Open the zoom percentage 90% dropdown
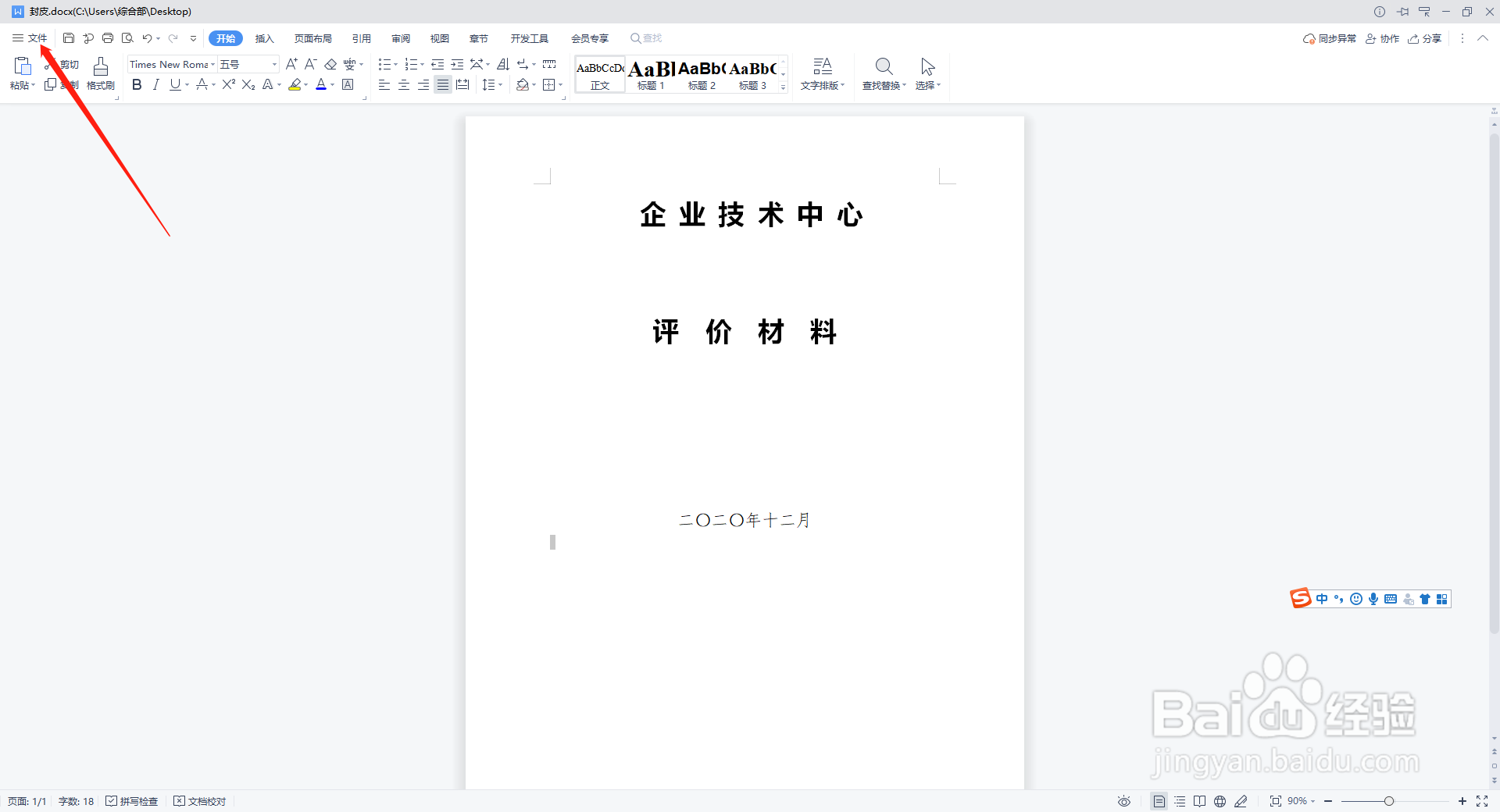The height and width of the screenshot is (812, 1500). [x=1302, y=801]
